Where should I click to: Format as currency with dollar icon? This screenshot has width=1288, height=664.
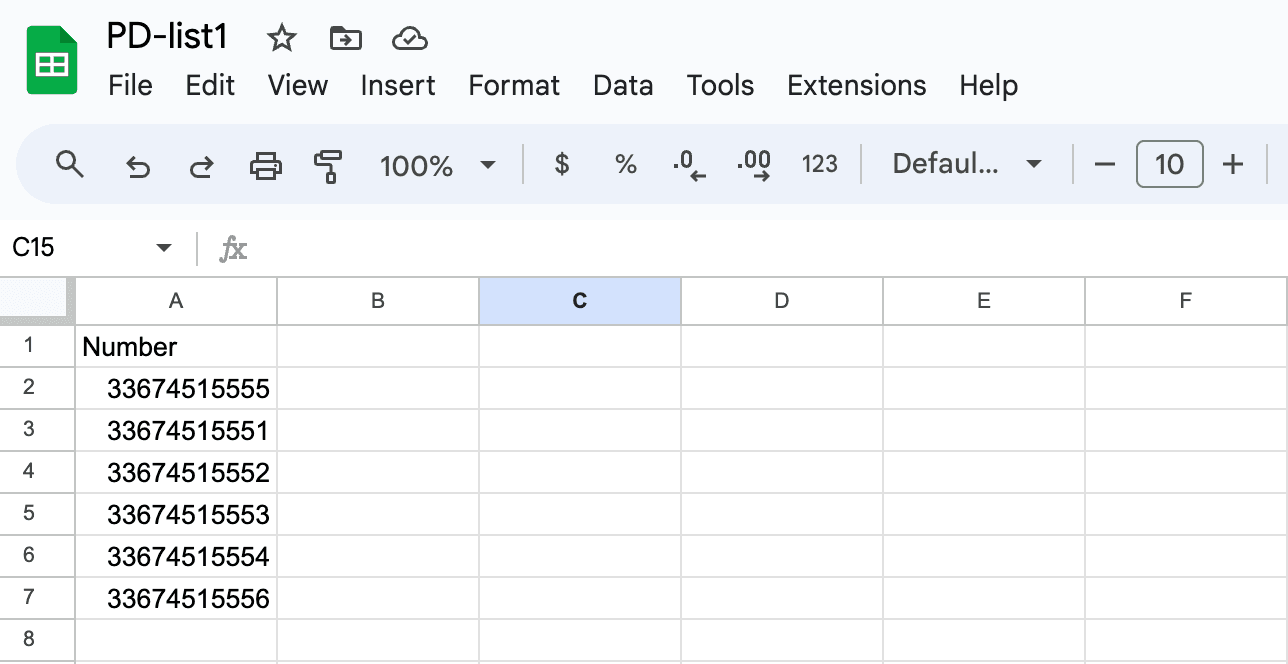coord(562,165)
